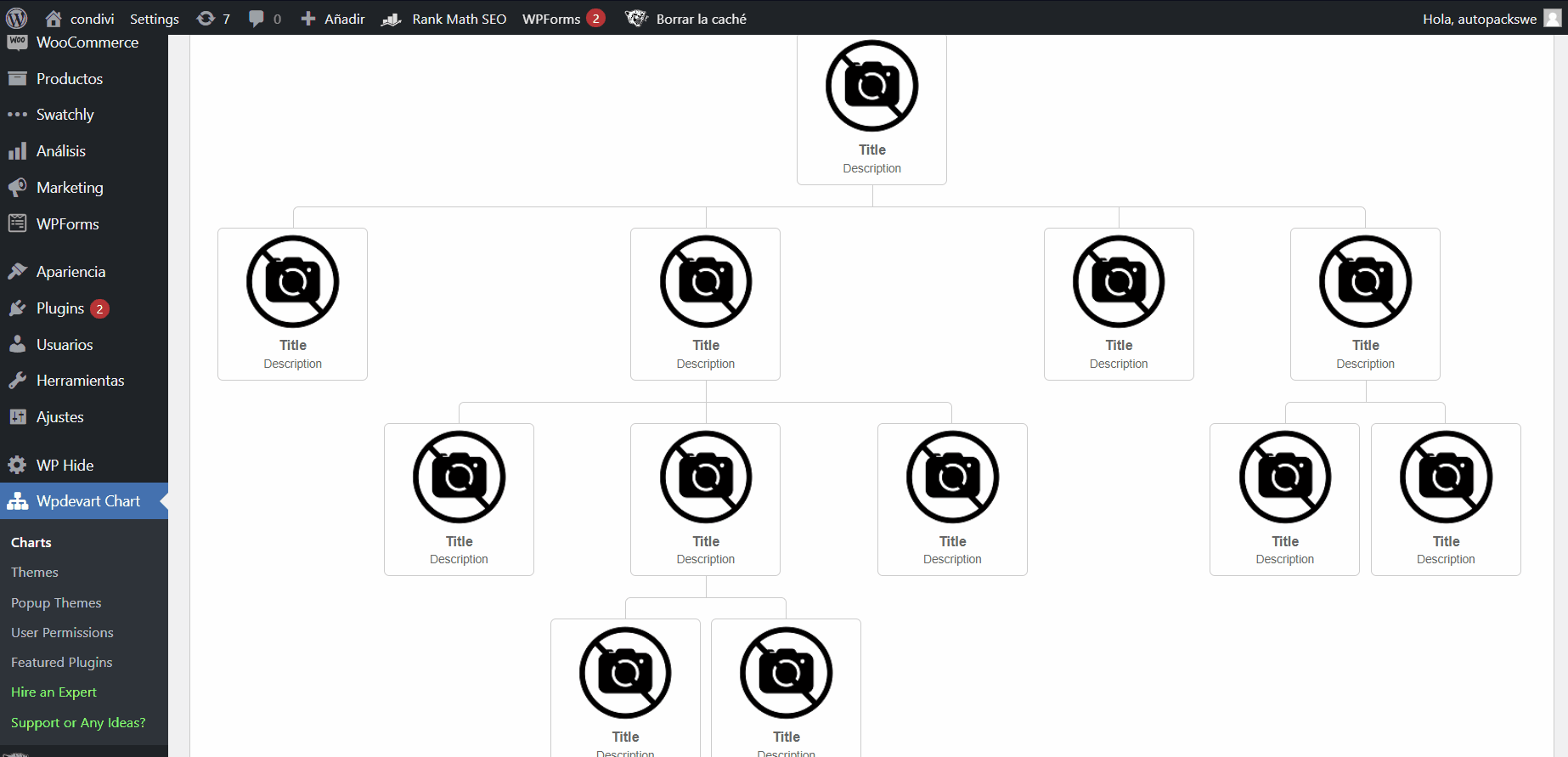The image size is (1568, 757).
Task: Click the WPForms item in admin bar
Action: [x=552, y=19]
